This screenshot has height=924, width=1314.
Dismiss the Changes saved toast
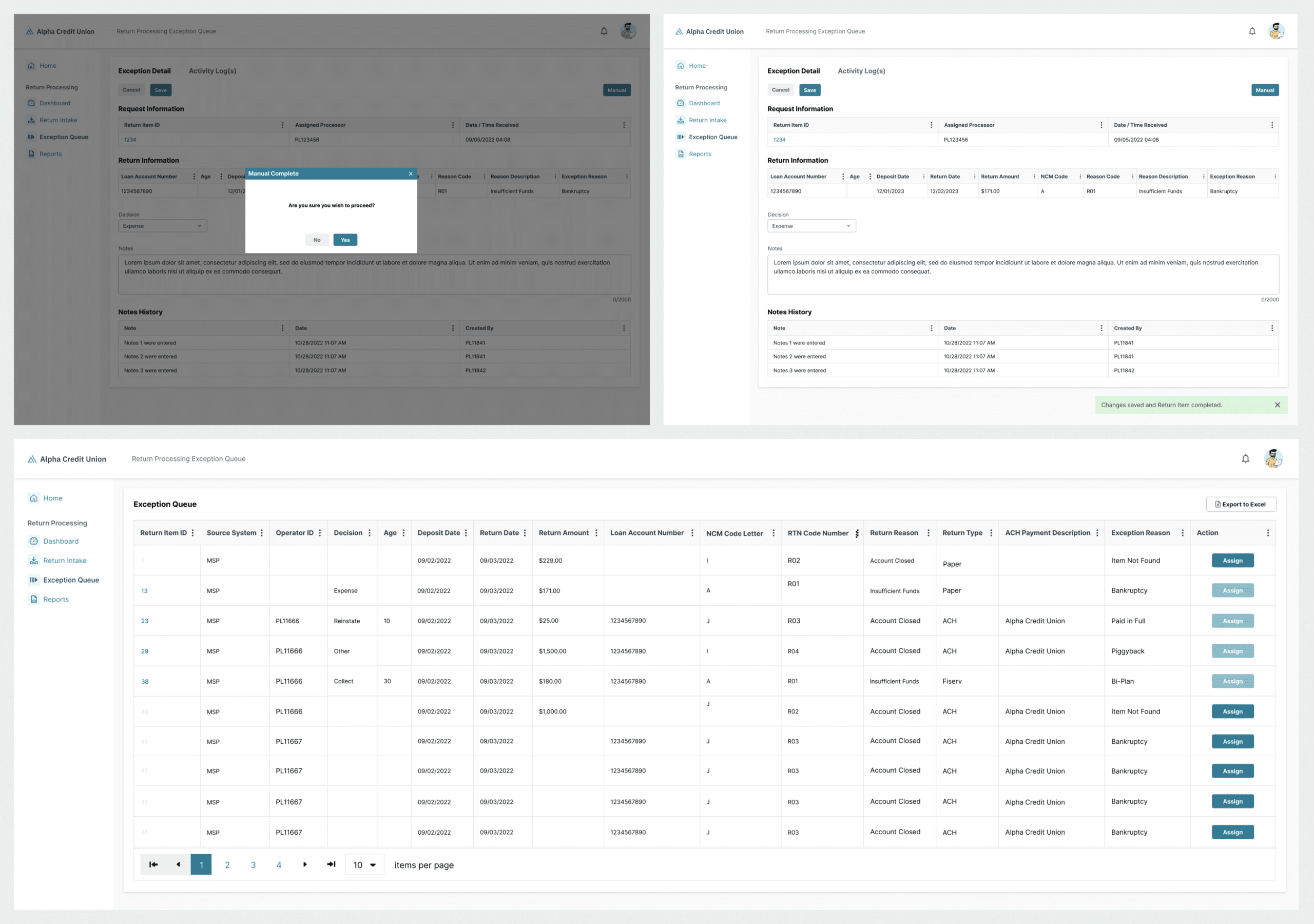click(x=1278, y=405)
